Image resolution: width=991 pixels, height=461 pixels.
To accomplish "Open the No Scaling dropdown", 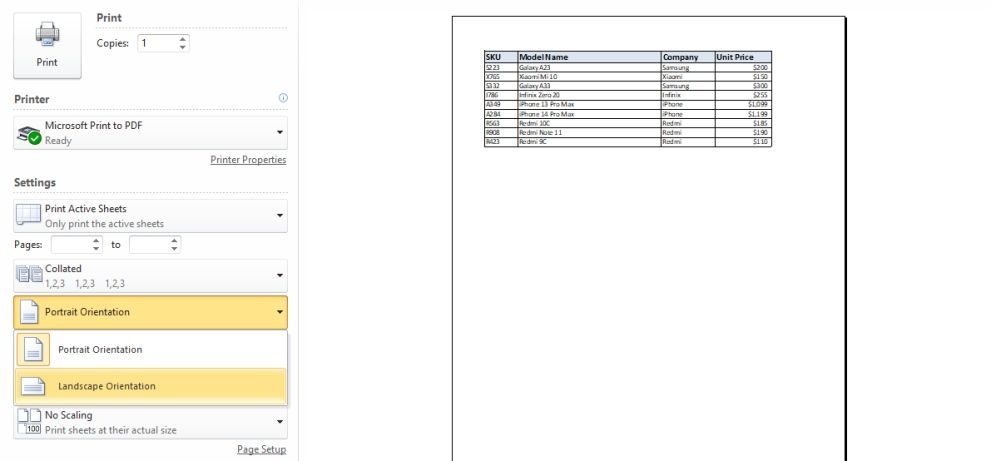I will 150,422.
